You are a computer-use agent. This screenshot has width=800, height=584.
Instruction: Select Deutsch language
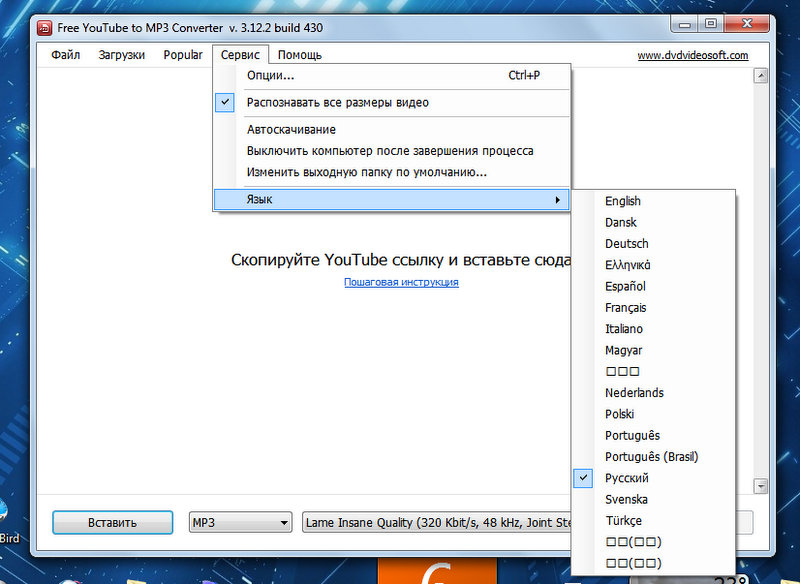[x=654, y=244]
